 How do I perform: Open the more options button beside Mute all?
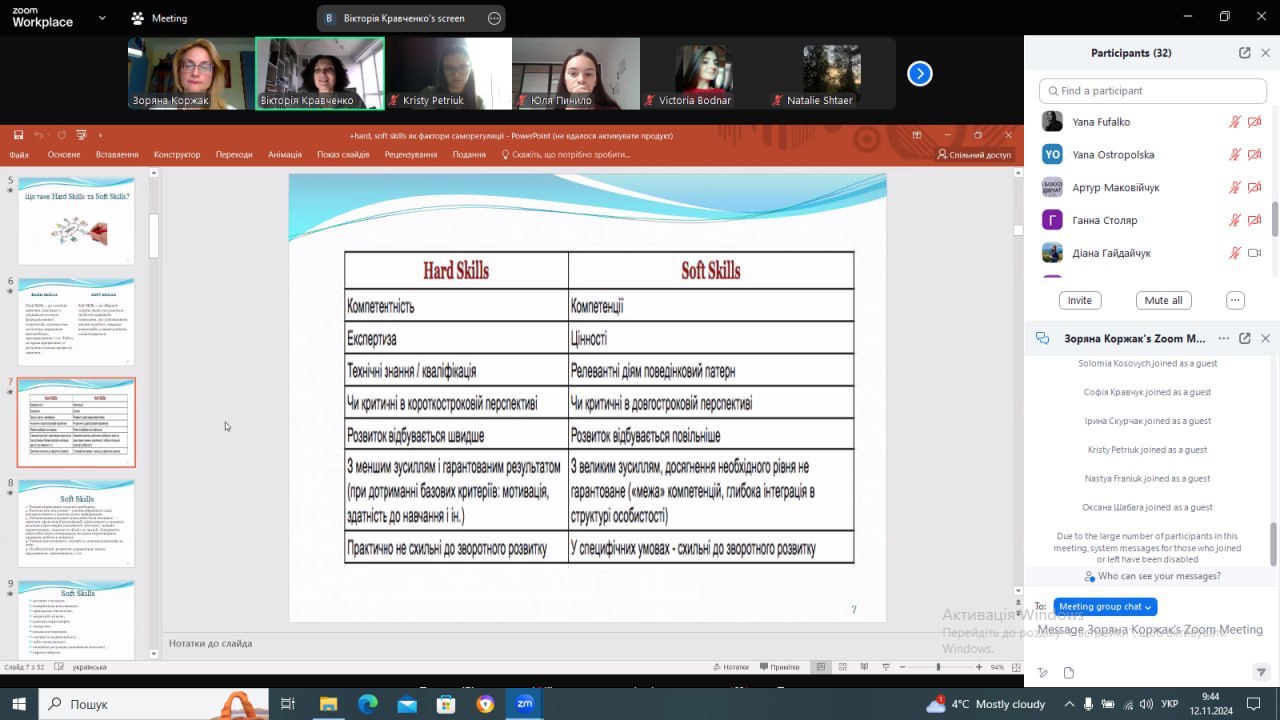(x=1235, y=300)
